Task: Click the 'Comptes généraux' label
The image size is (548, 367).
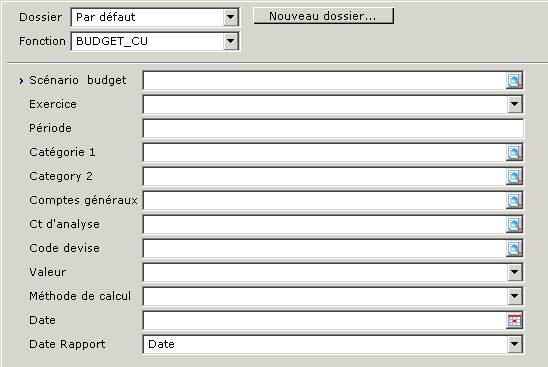Action: coord(83,200)
